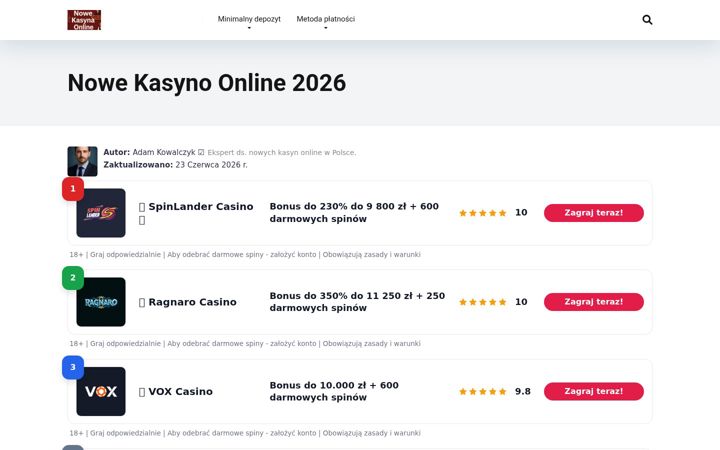Select the 'Bonus do 10.000 zł + 600' text
The width and height of the screenshot is (720, 450).
tap(334, 386)
